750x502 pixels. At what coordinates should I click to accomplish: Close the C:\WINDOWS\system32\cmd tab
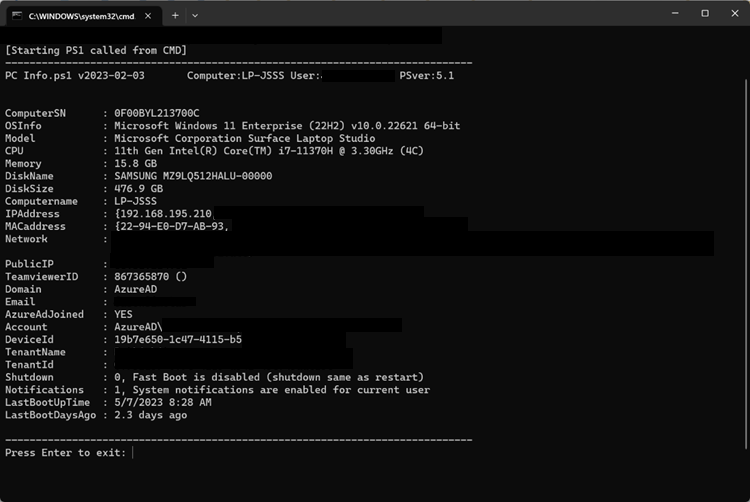(x=147, y=16)
